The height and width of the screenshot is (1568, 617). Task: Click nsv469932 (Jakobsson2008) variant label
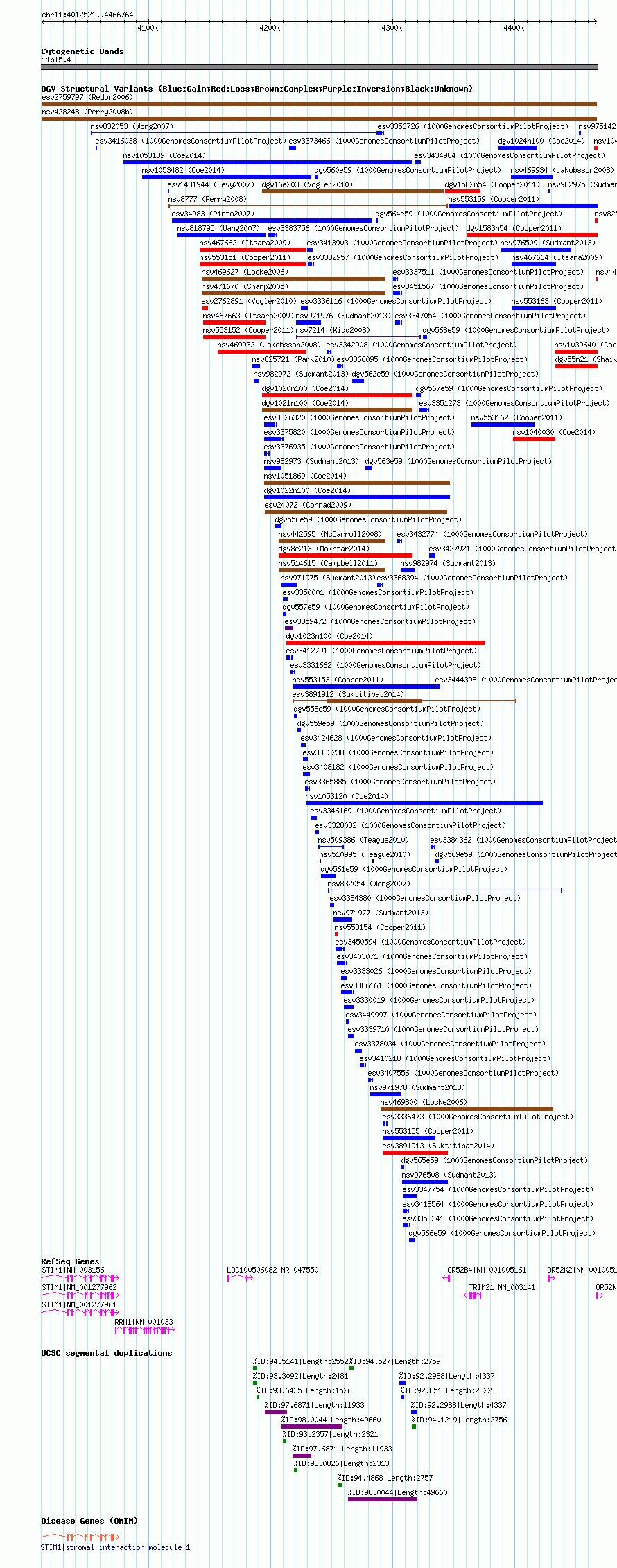pos(269,345)
